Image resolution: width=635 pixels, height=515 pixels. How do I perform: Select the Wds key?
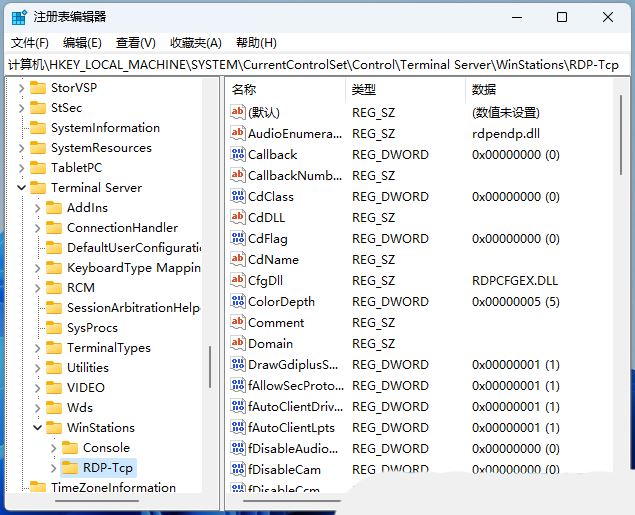click(x=80, y=407)
